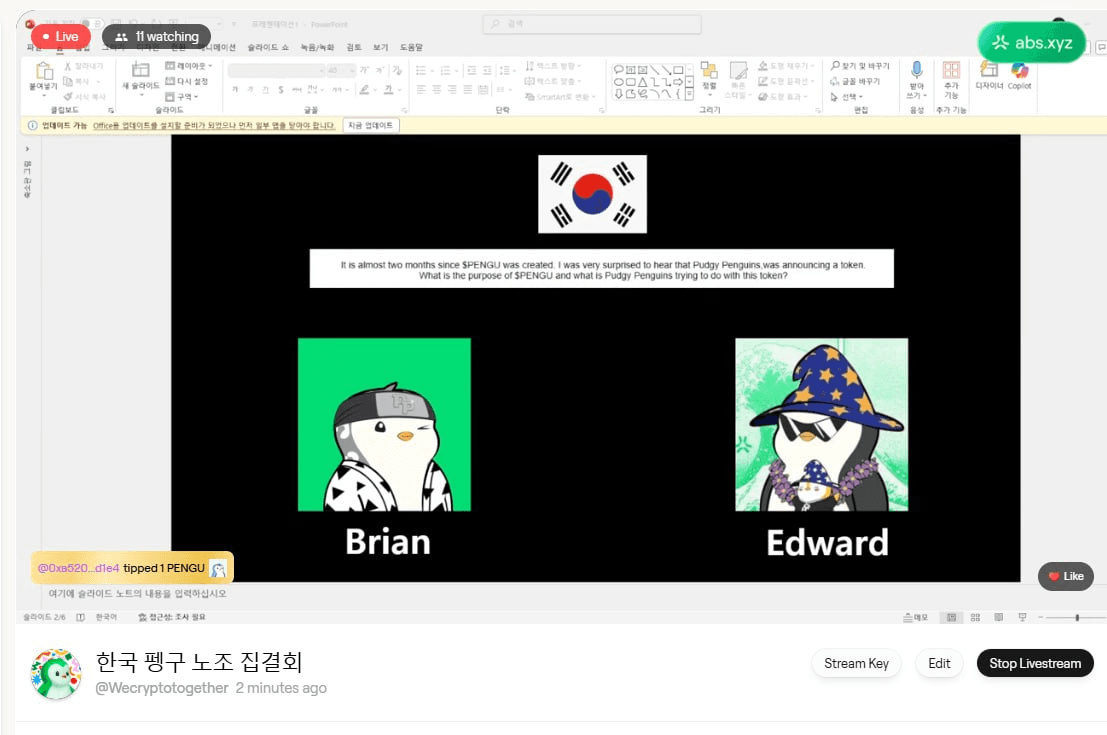
Task: Expand the shapes gallery more arrow
Action: pos(690,93)
